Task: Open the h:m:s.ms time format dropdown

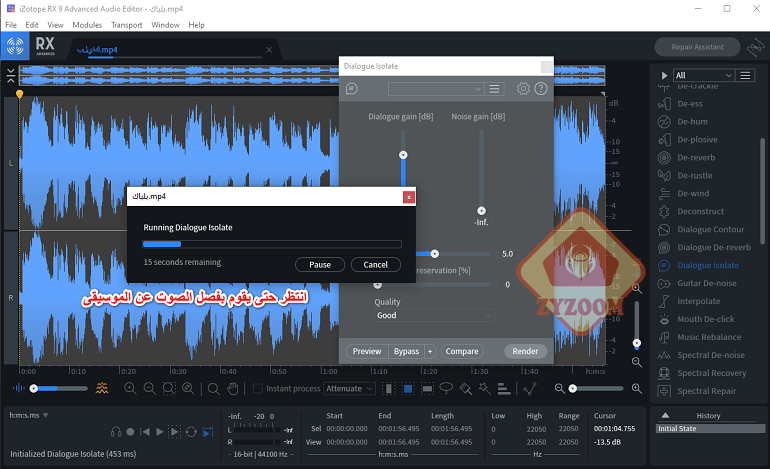Action: (x=28, y=415)
